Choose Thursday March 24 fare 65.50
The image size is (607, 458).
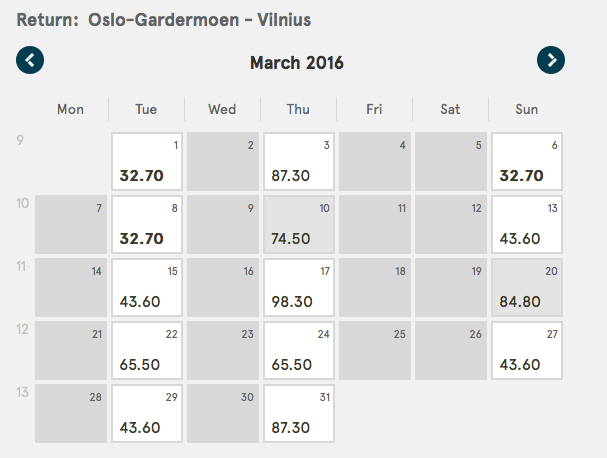tap(299, 350)
